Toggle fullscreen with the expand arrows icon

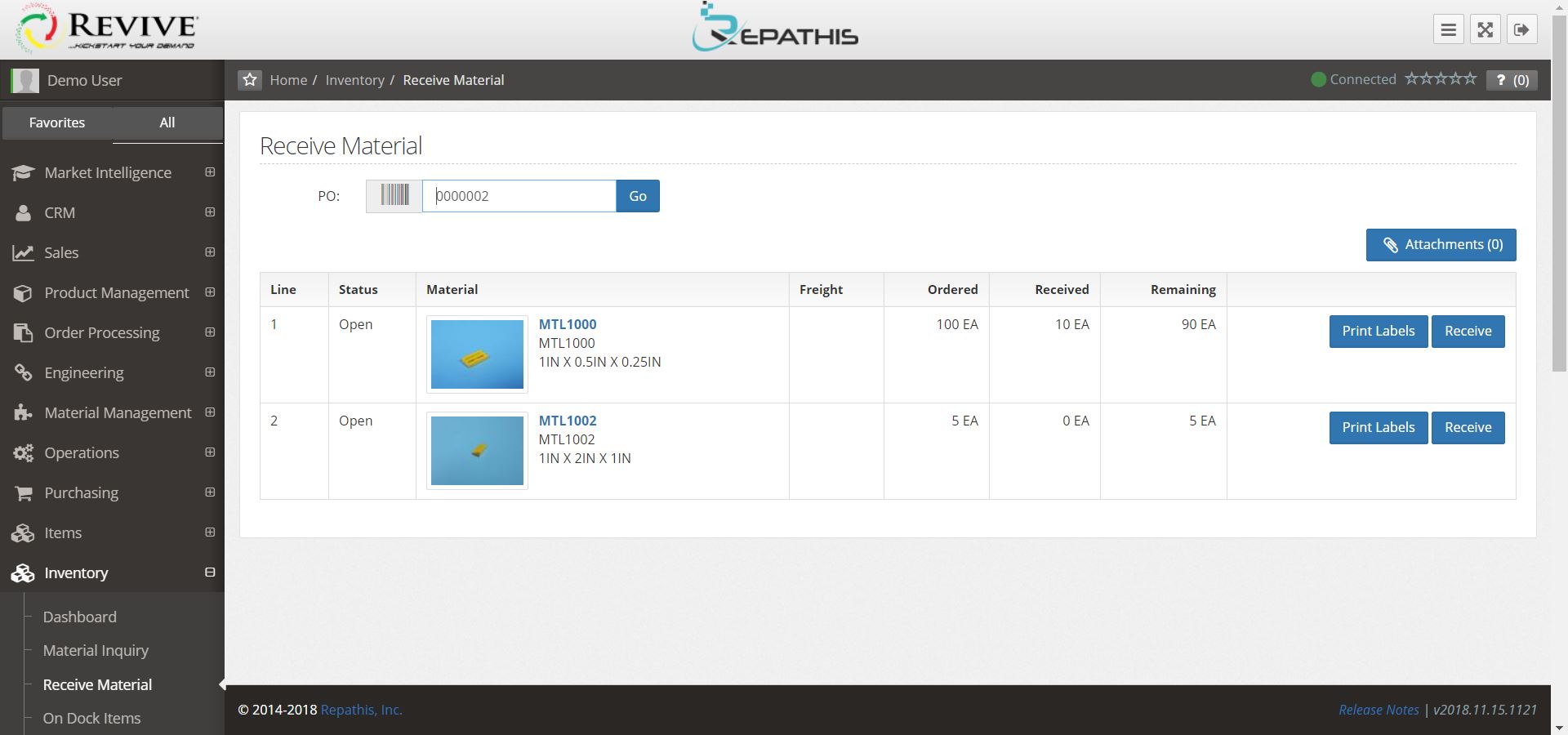(1485, 29)
